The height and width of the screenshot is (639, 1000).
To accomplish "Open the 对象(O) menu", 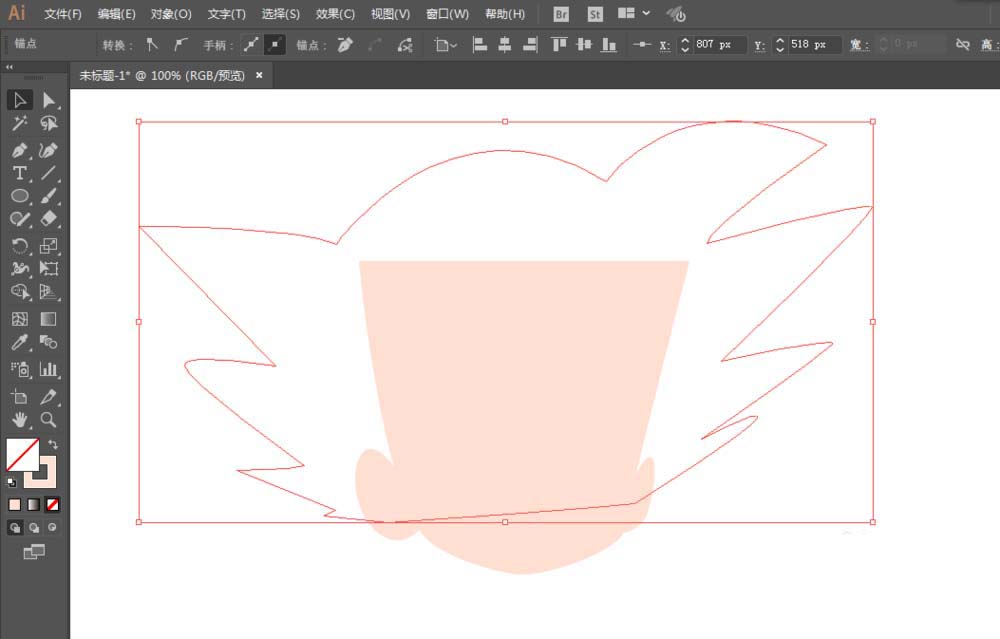I will click(171, 14).
